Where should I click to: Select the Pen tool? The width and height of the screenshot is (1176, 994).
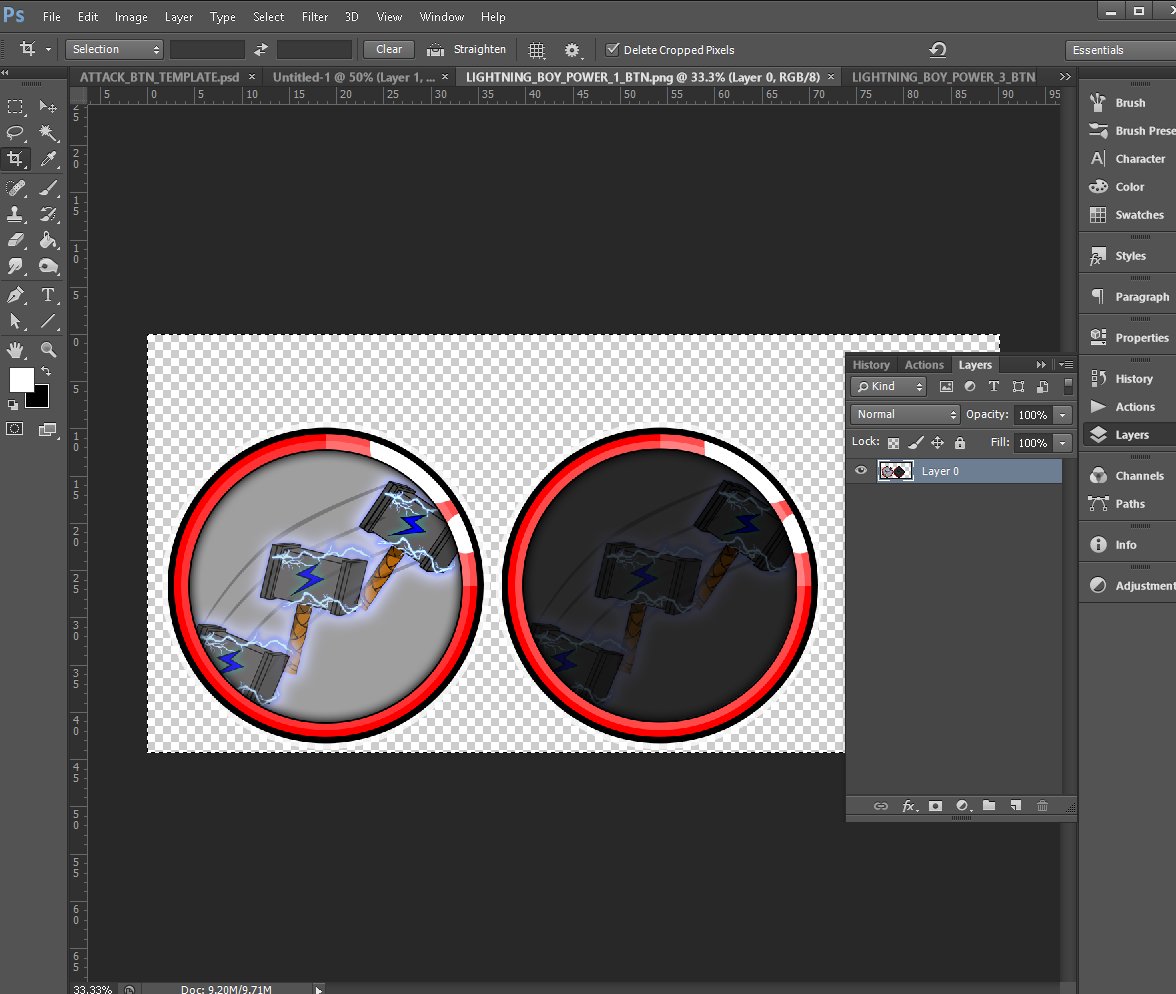pyautogui.click(x=15, y=295)
